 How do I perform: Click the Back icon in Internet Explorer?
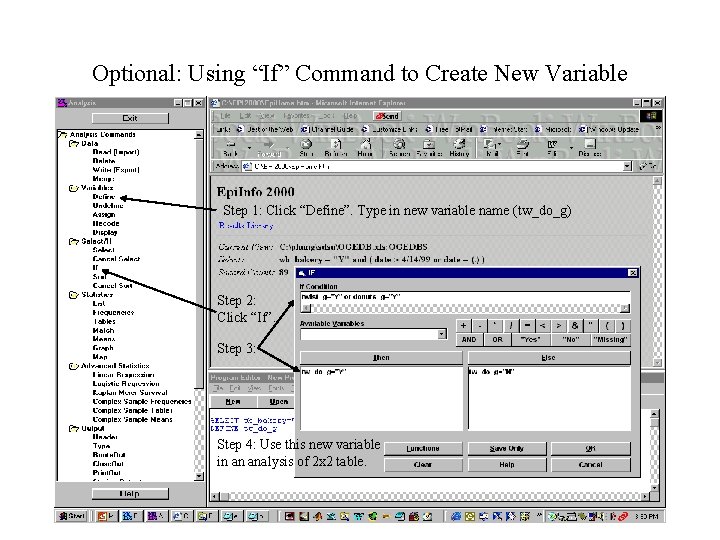[231, 148]
